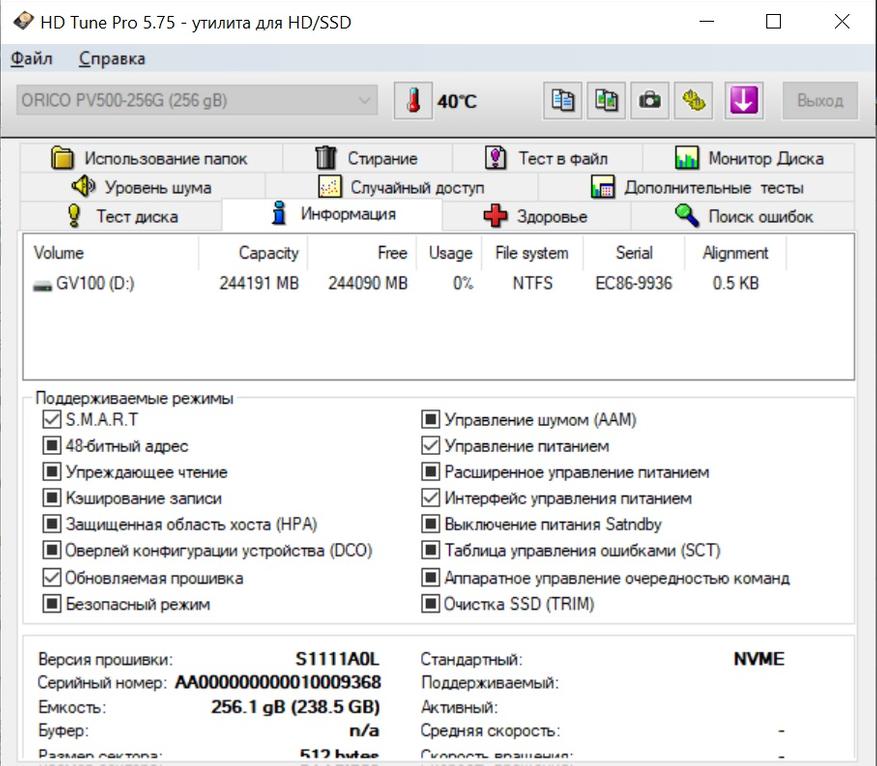Switch to the Использование папок tab
The image size is (877, 766).
click(151, 158)
